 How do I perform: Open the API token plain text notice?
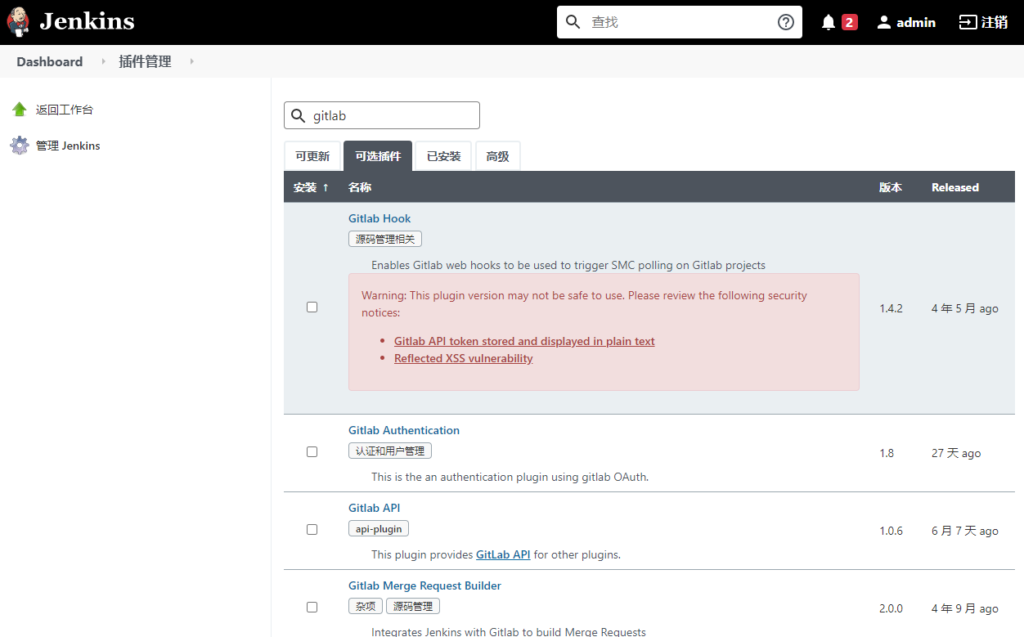[524, 341]
